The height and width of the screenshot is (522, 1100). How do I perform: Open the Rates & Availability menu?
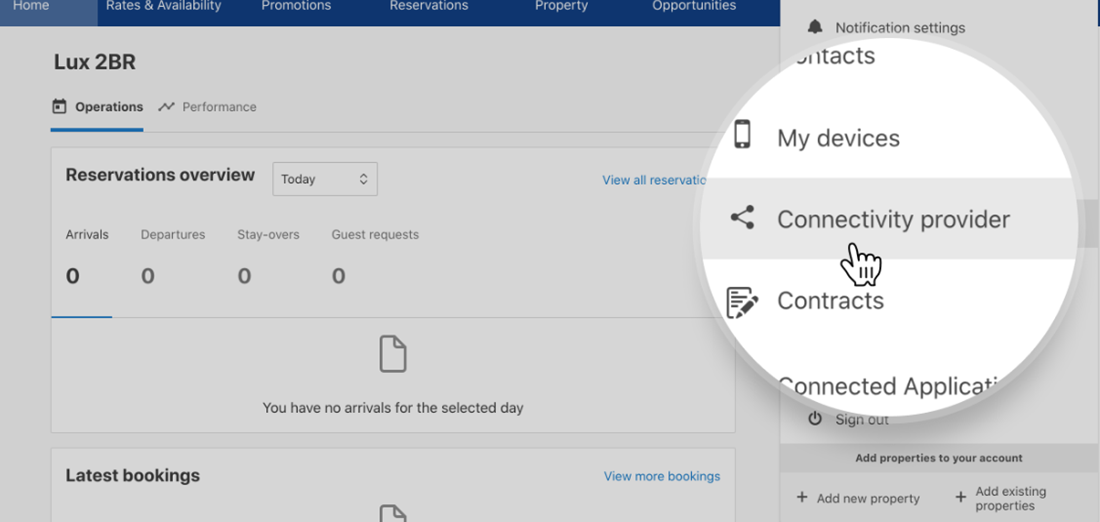coord(164,6)
